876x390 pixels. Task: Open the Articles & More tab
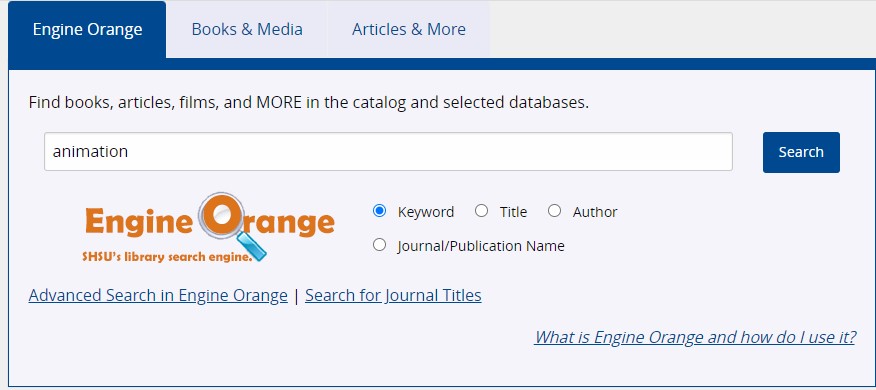coord(409,29)
